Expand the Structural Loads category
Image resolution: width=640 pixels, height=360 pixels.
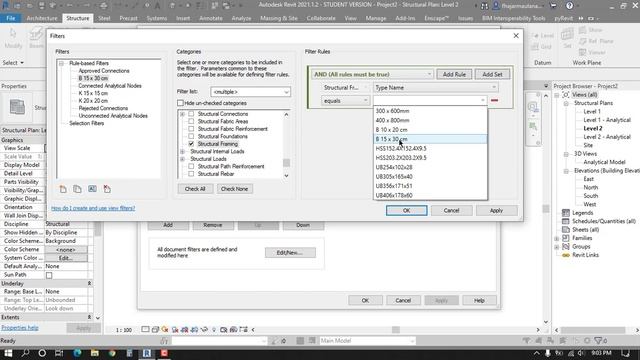click(182, 159)
